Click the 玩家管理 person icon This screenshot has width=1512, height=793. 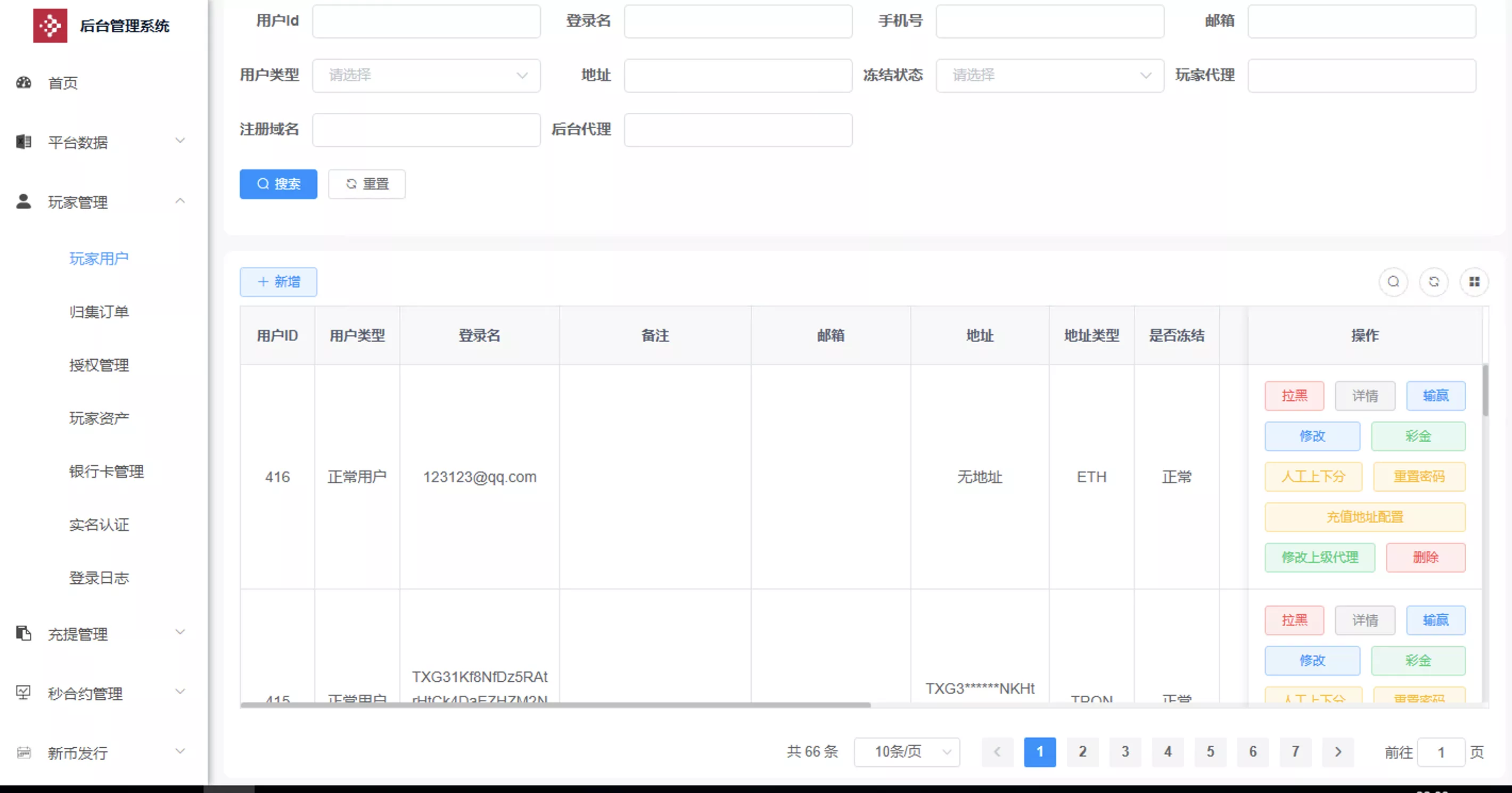pyautogui.click(x=23, y=201)
